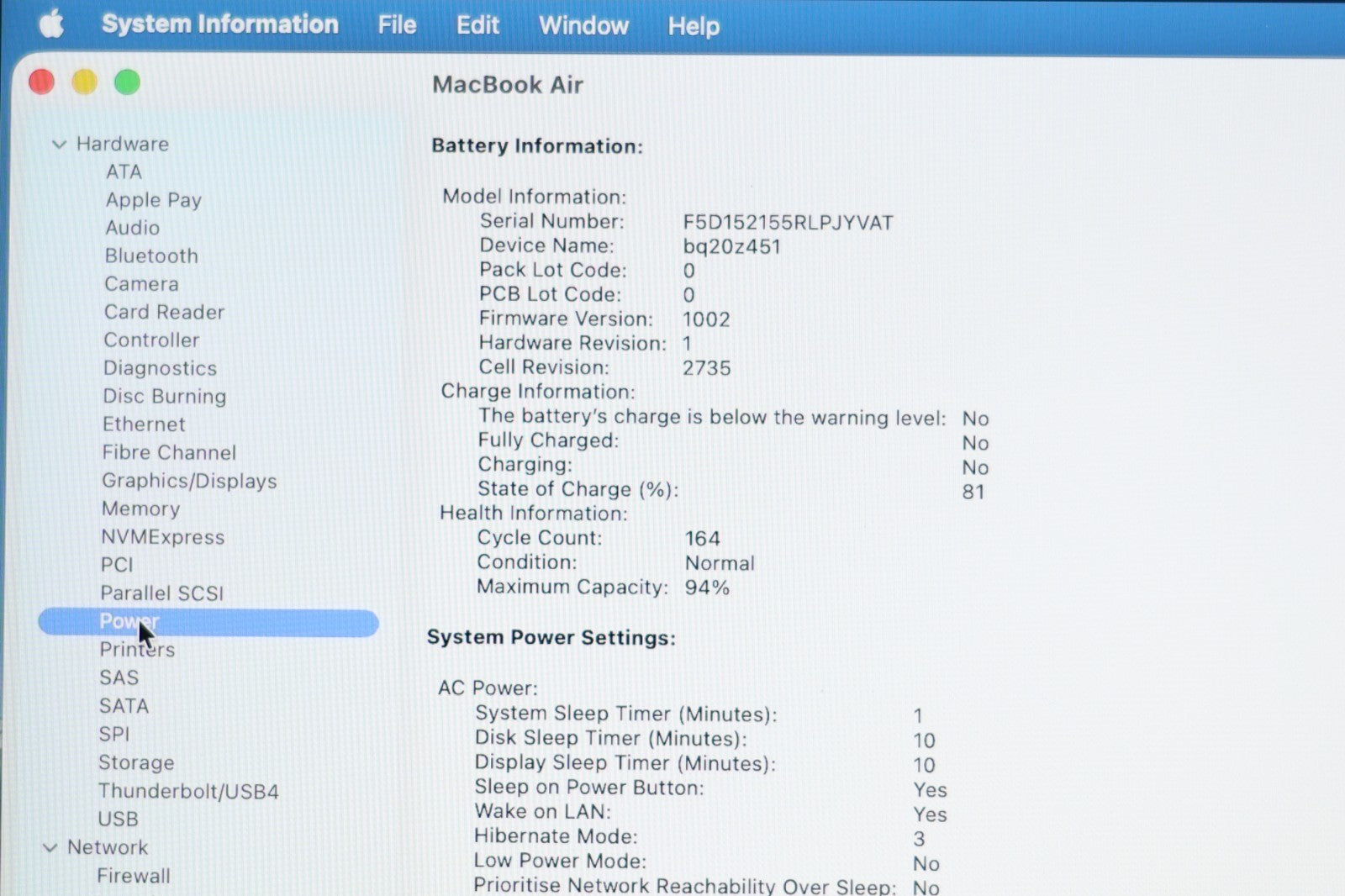Image resolution: width=1345 pixels, height=896 pixels.
Task: Open the Edit menu
Action: tap(477, 25)
